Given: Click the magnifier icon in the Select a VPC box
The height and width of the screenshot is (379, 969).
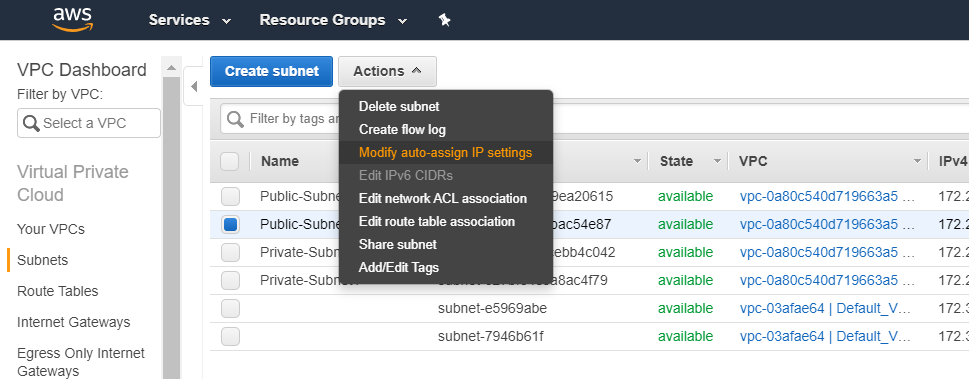Looking at the screenshot, I should coord(31,123).
